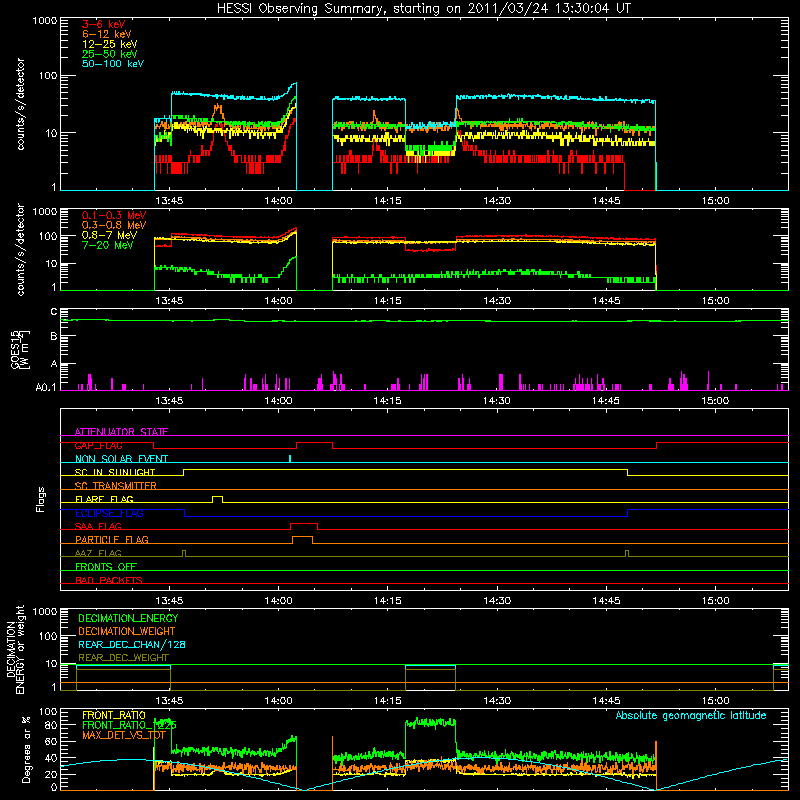Click the 0.3-0.8 MeV legend label
The image size is (800, 800).
[114, 225]
